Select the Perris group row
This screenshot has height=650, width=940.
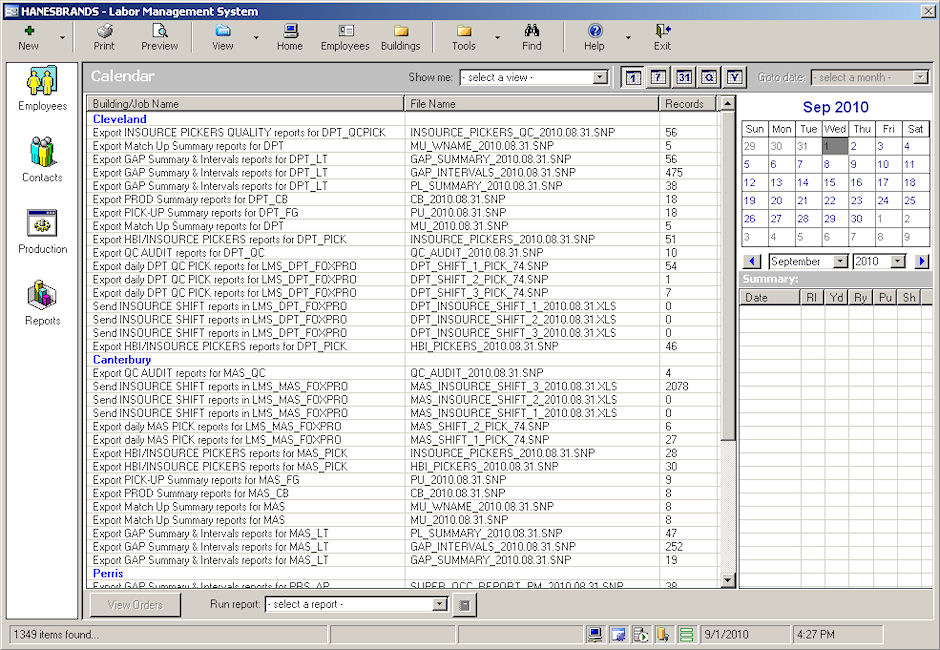click(402, 573)
